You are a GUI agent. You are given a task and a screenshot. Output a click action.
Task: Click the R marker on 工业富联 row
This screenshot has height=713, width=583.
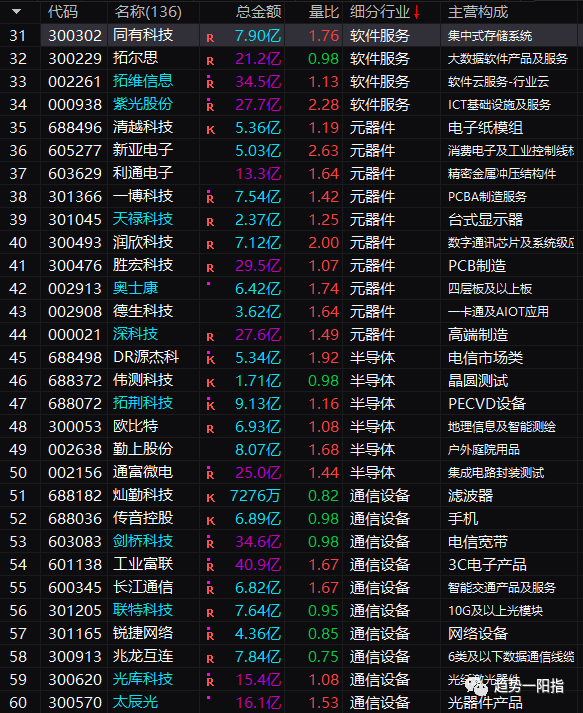210,567
